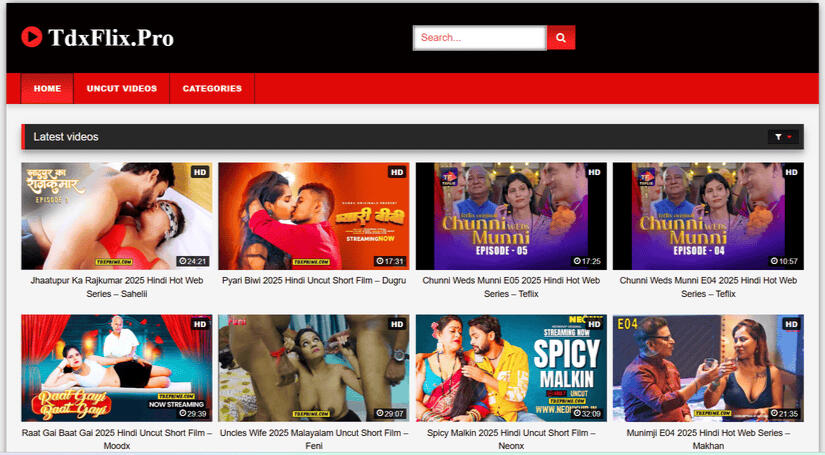Screen dimensions: 825x455
Task: Open the HOME tab
Action: pyautogui.click(x=47, y=88)
